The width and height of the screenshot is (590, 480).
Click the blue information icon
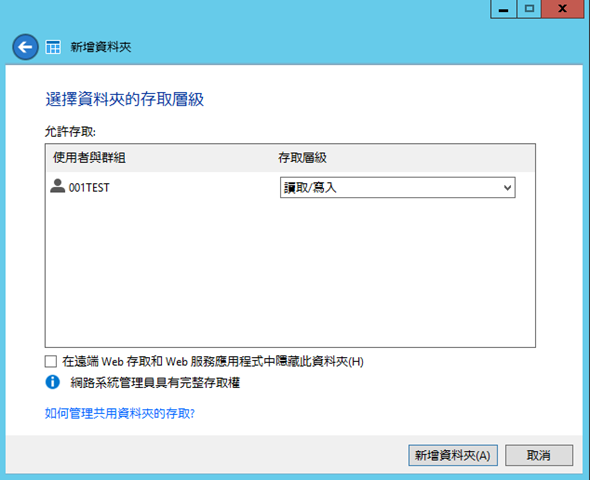tap(52, 382)
